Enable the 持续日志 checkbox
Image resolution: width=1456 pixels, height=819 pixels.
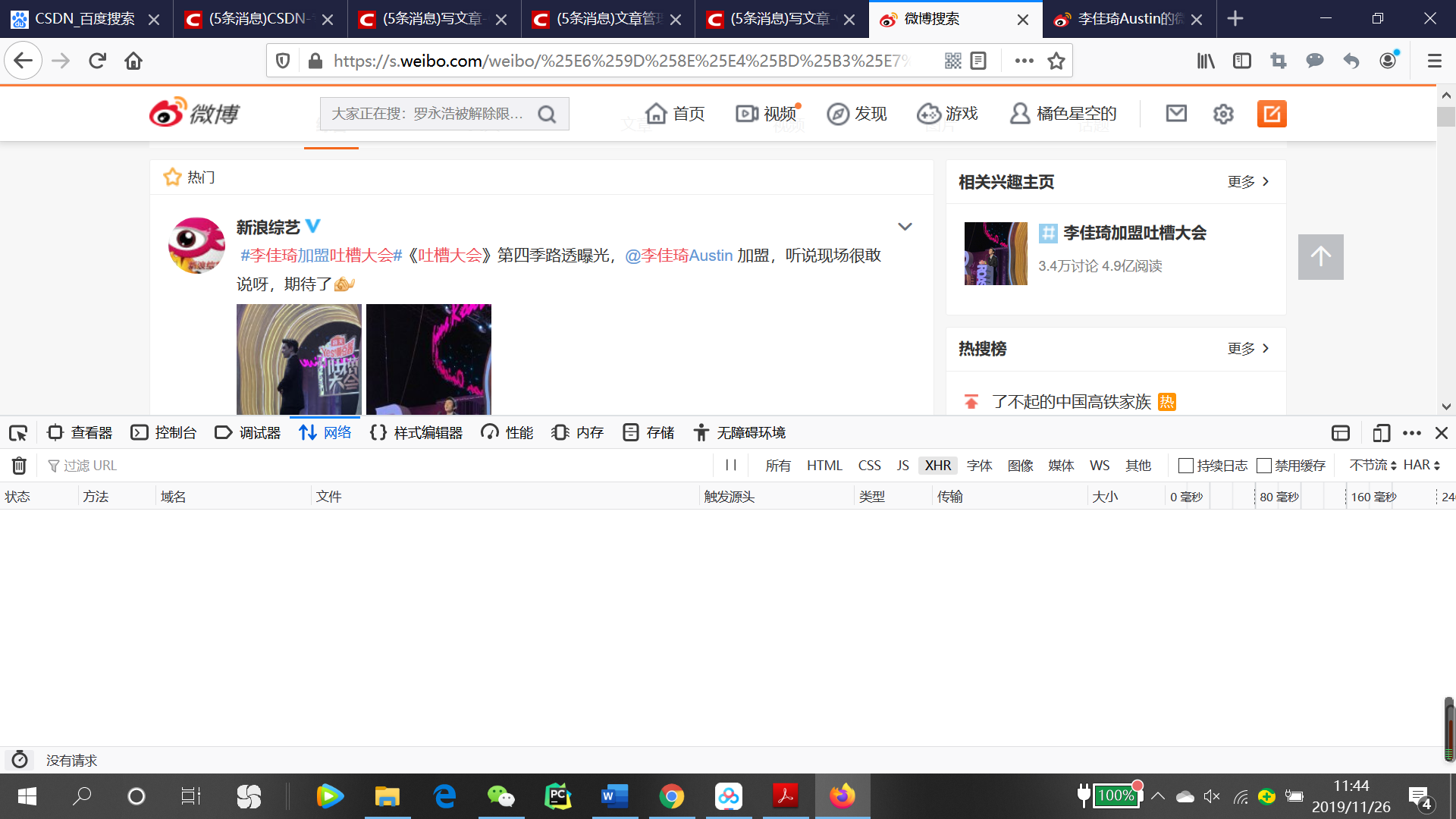pos(1186,466)
